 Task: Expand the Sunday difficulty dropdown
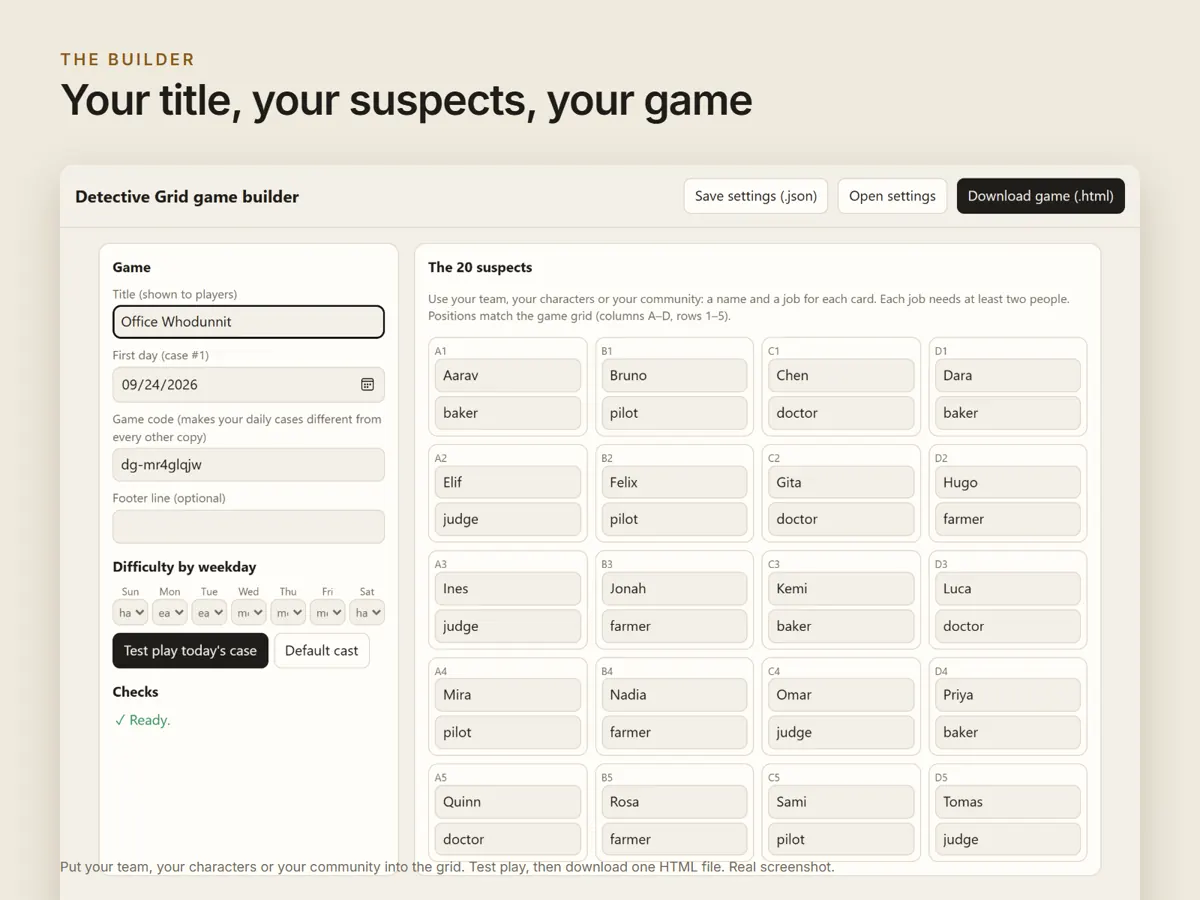(x=130, y=612)
